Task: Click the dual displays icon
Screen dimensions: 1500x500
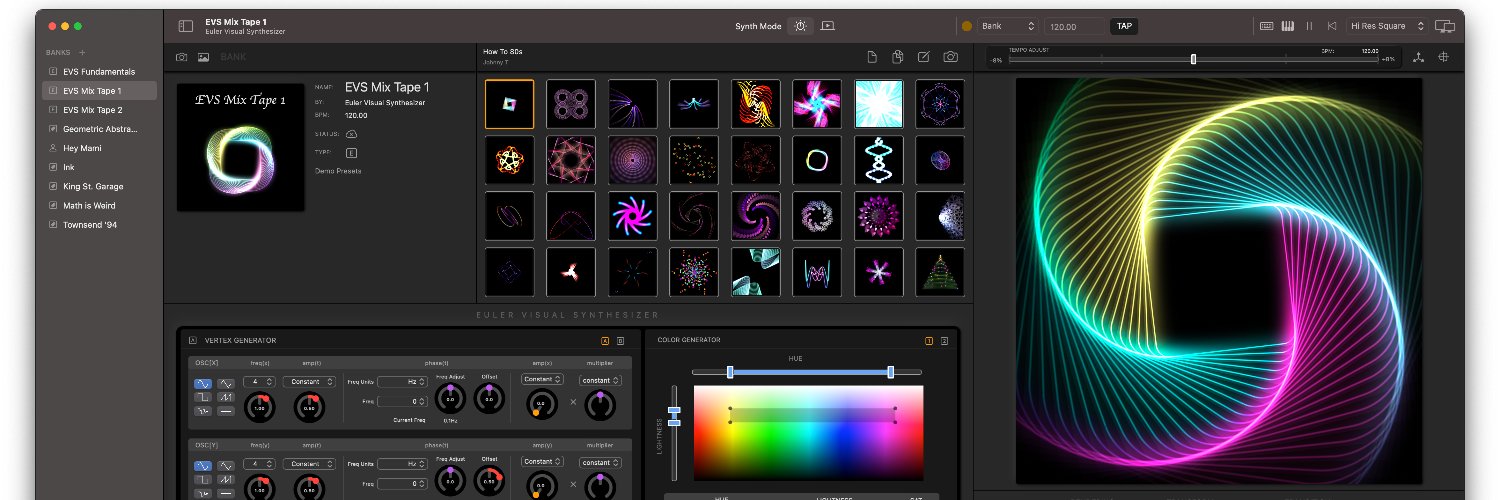Action: tap(1444, 26)
